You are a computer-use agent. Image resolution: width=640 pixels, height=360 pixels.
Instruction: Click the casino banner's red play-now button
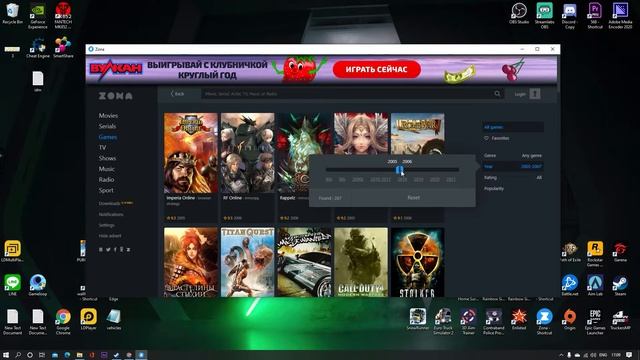point(376,69)
